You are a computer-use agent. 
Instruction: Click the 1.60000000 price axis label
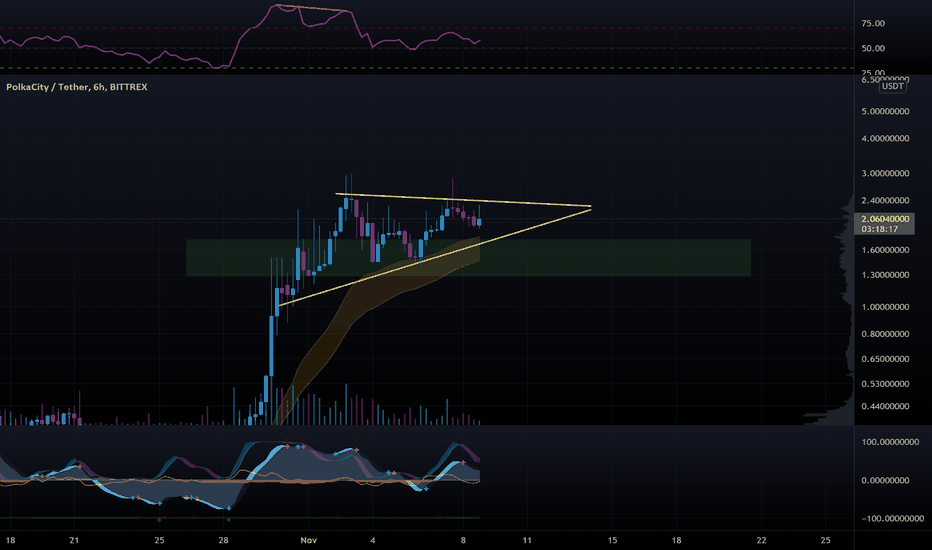pyautogui.click(x=885, y=250)
